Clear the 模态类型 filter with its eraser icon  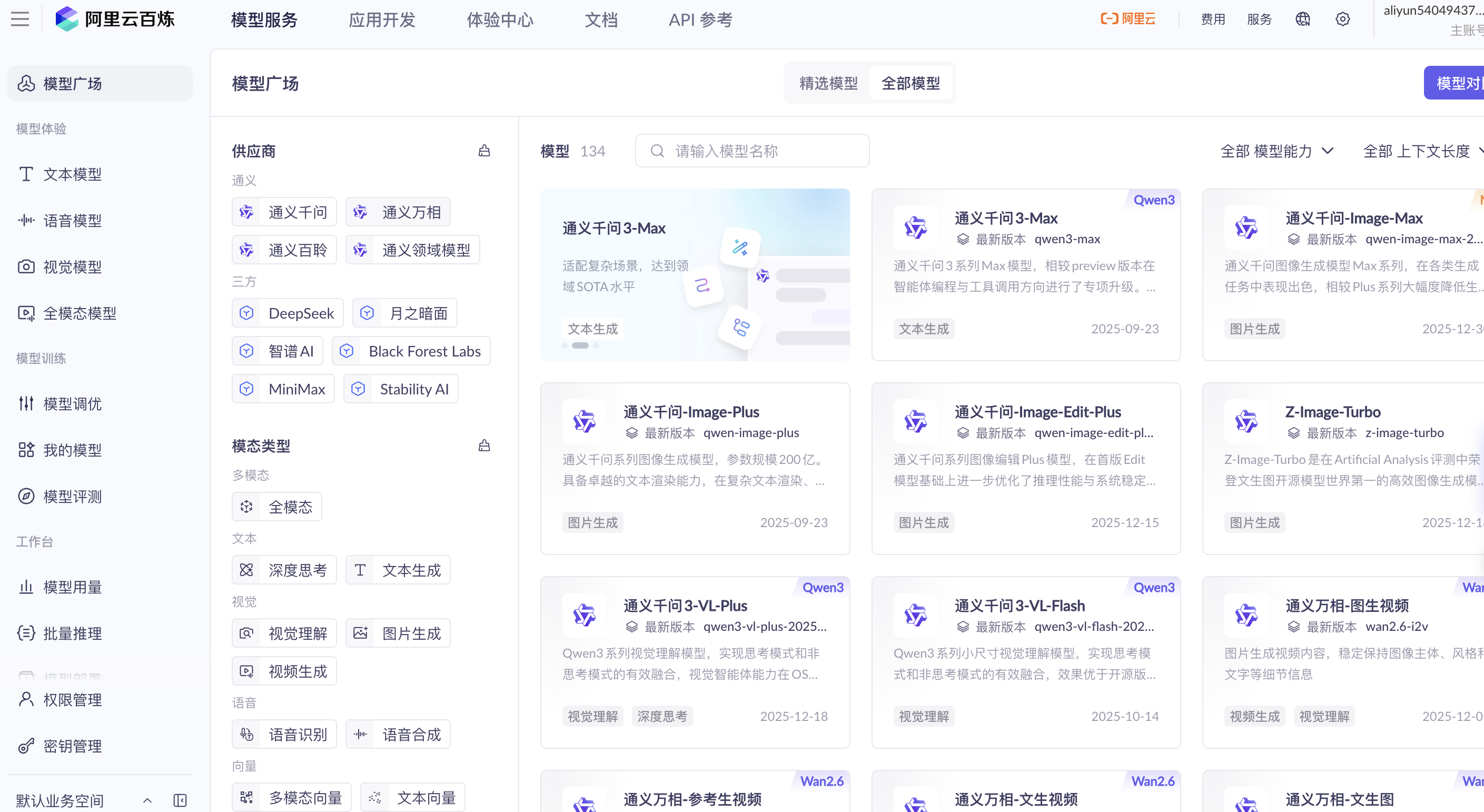[484, 445]
